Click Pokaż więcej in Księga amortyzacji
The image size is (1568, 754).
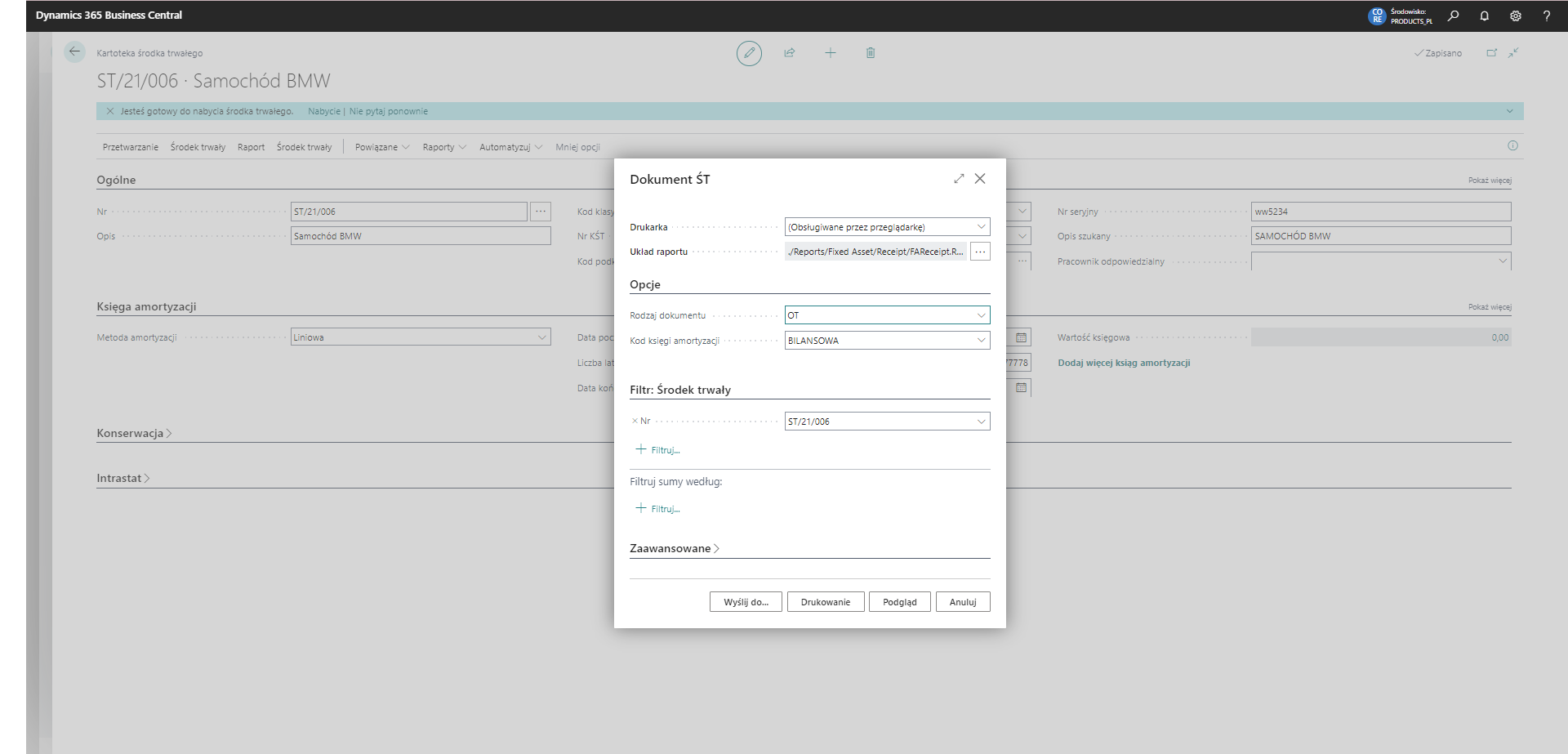[1490, 307]
